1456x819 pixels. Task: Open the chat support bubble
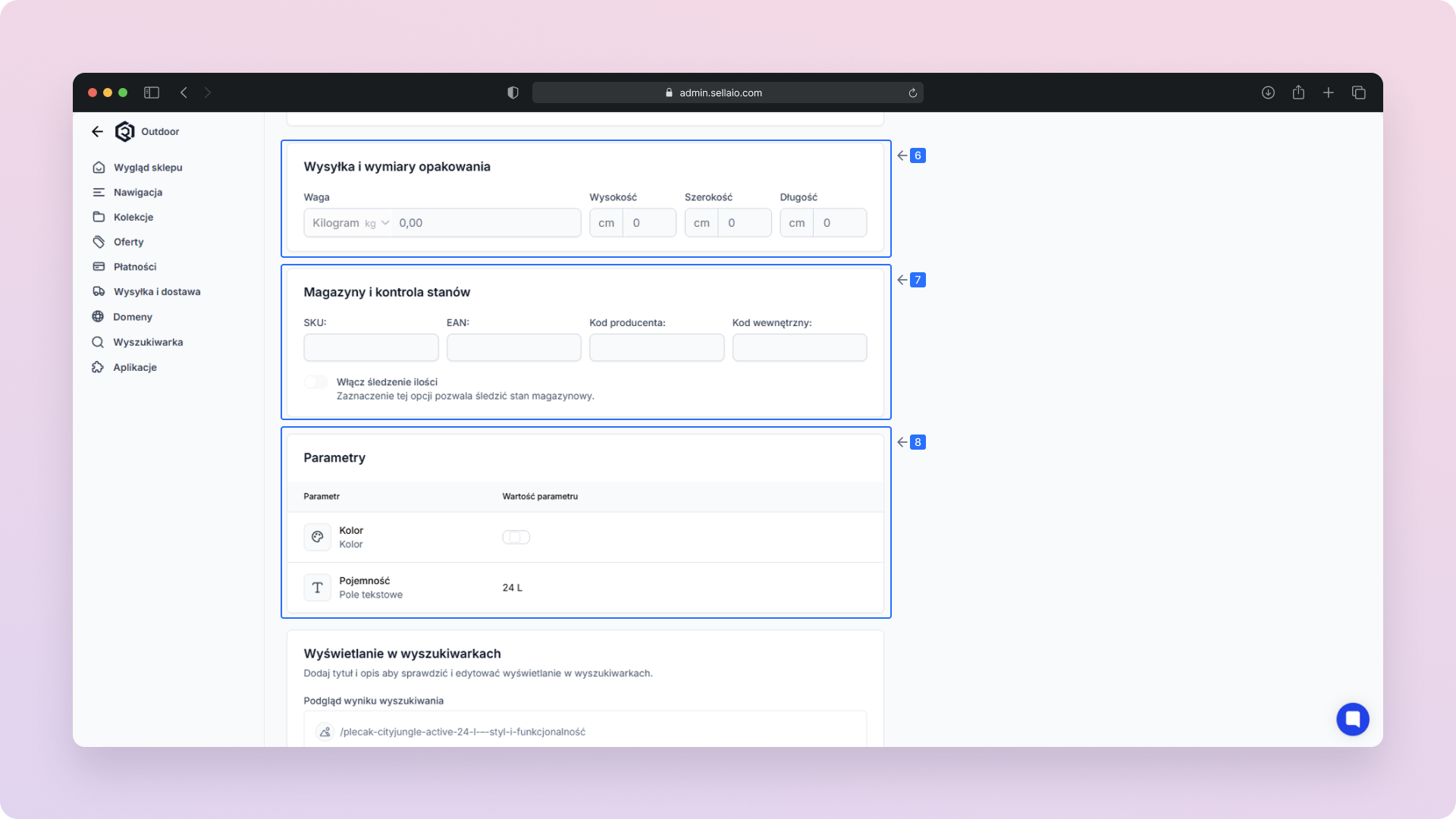pos(1352,719)
